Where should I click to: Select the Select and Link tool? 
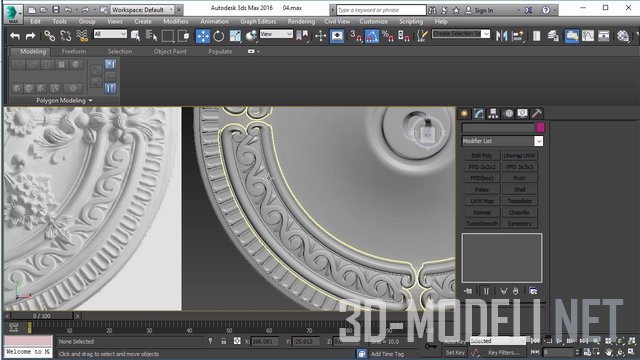coord(49,36)
